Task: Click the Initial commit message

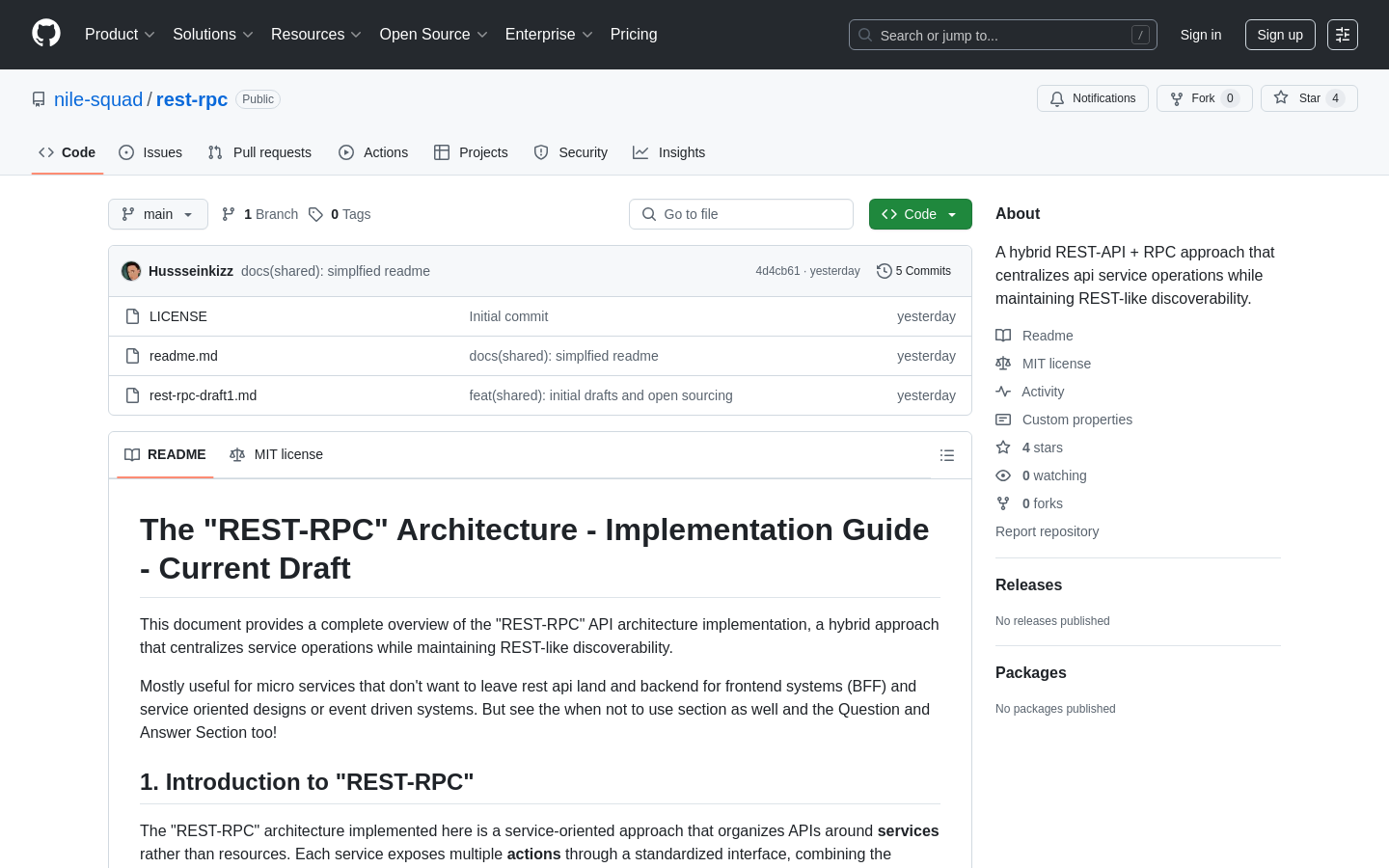Action: click(x=508, y=316)
